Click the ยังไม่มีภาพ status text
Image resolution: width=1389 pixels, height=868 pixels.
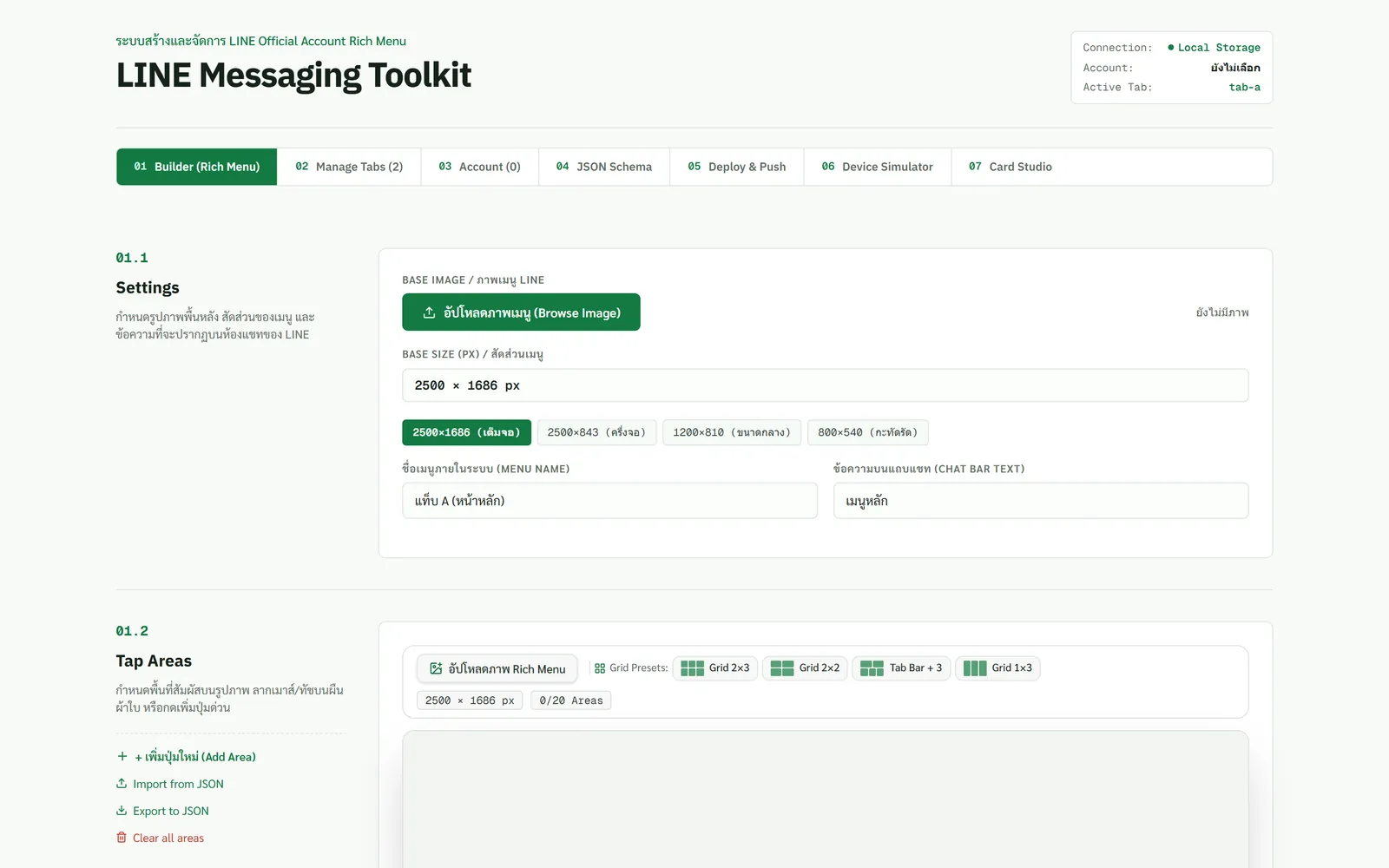pyautogui.click(x=1222, y=312)
